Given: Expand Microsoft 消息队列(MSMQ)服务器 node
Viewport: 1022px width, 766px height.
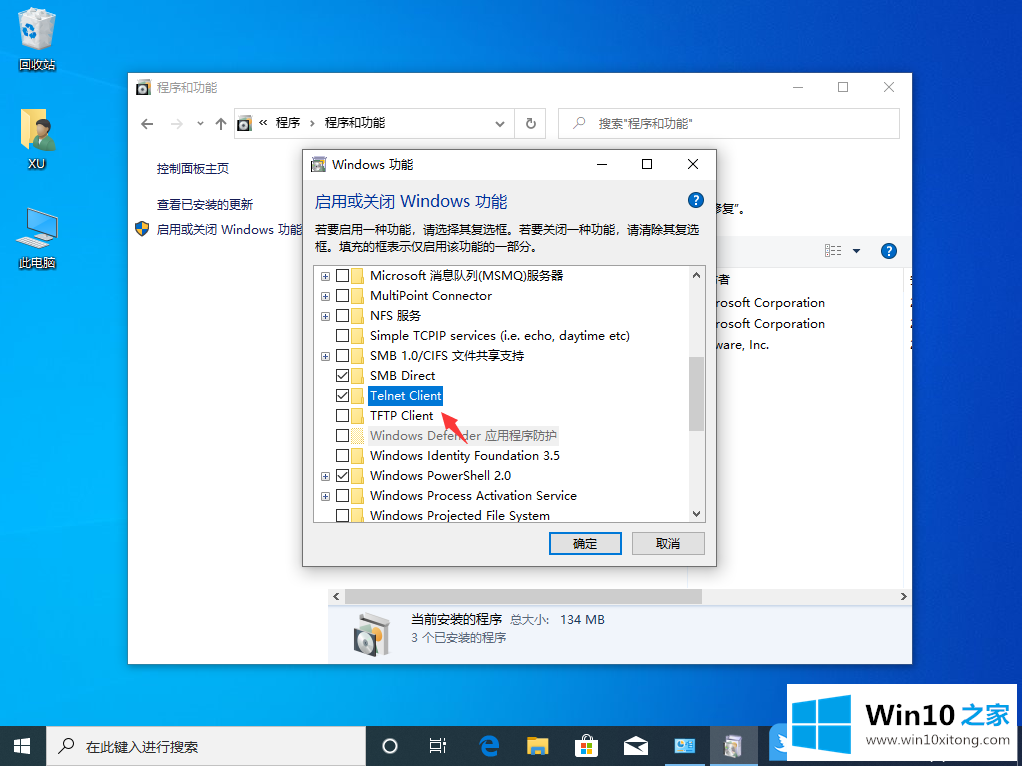Looking at the screenshot, I should point(325,276).
